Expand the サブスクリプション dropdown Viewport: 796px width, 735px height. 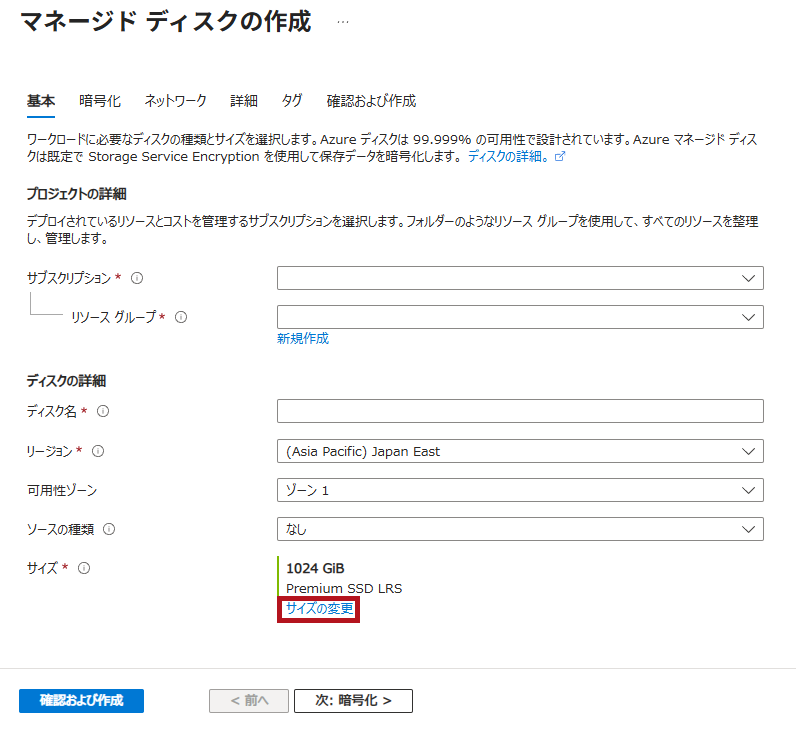click(520, 278)
